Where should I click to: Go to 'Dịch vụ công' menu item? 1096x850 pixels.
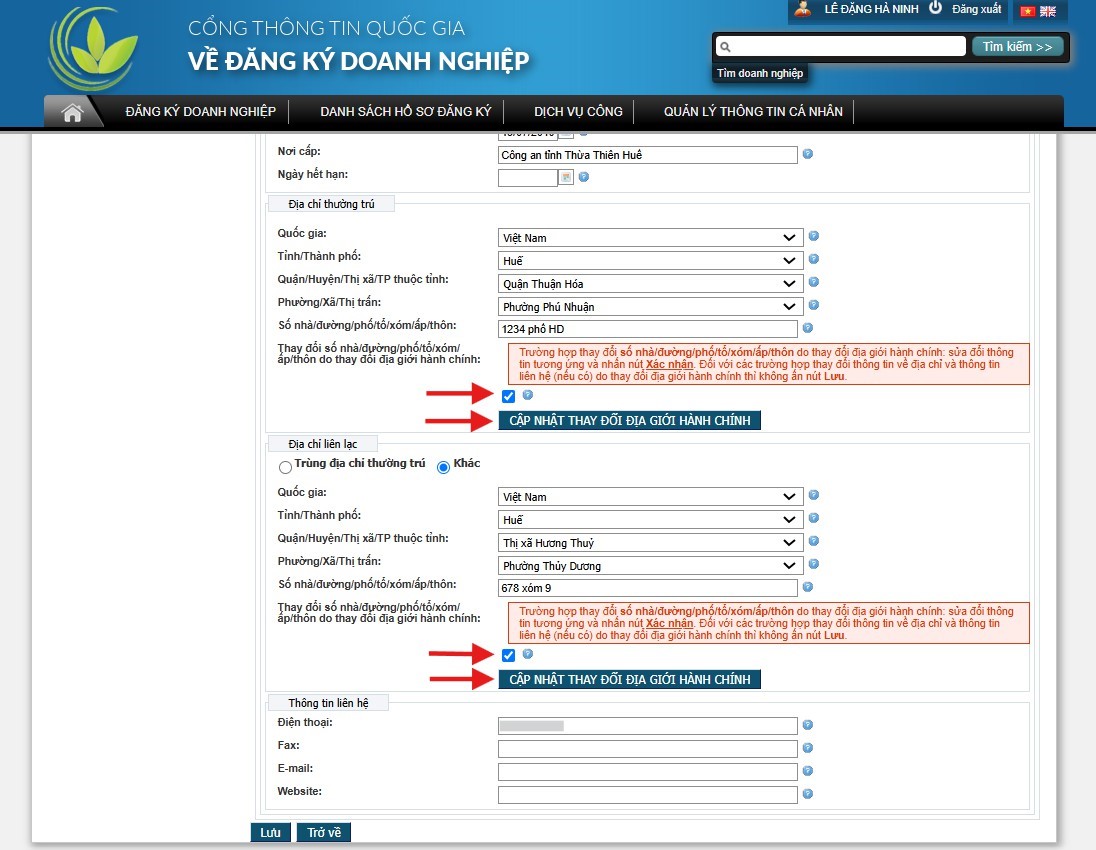578,112
